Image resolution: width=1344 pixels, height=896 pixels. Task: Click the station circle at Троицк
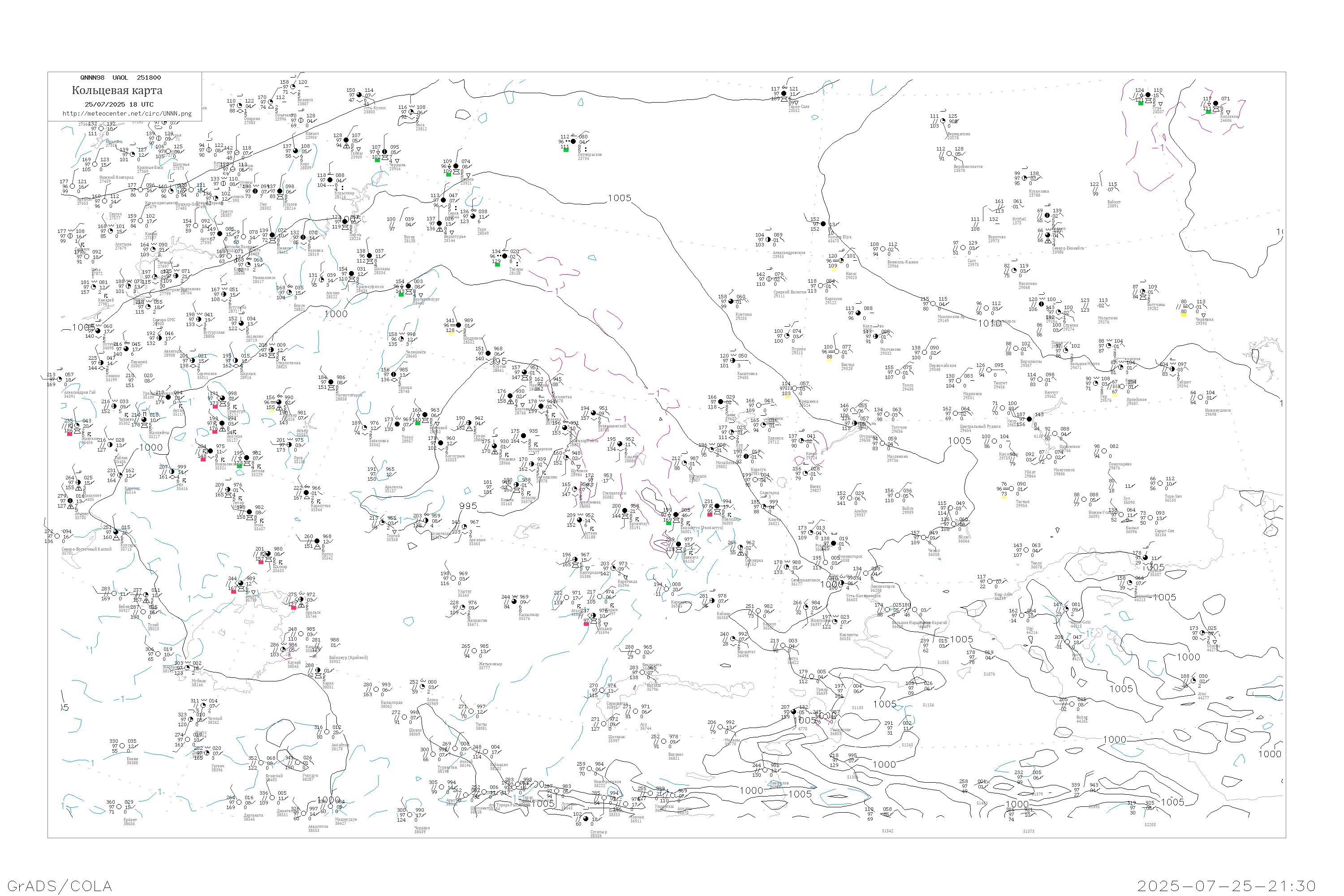click(x=394, y=375)
